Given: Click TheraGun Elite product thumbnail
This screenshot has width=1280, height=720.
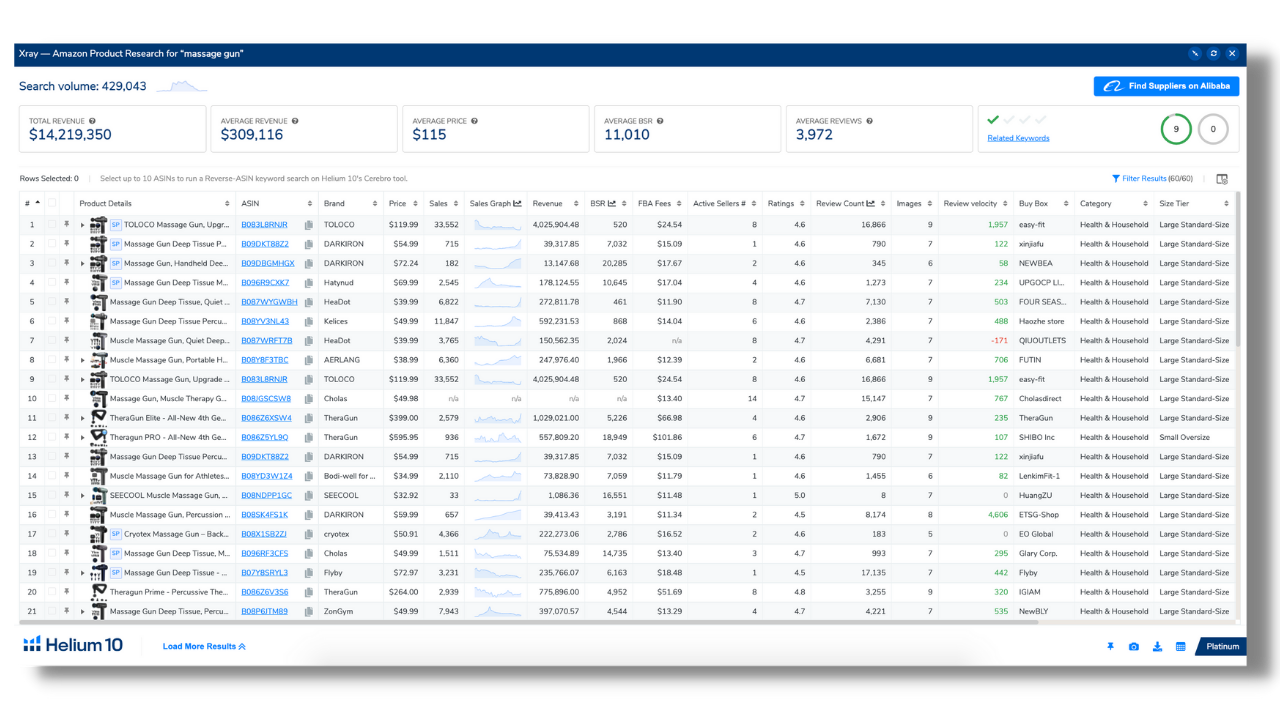Looking at the screenshot, I should [x=98, y=418].
